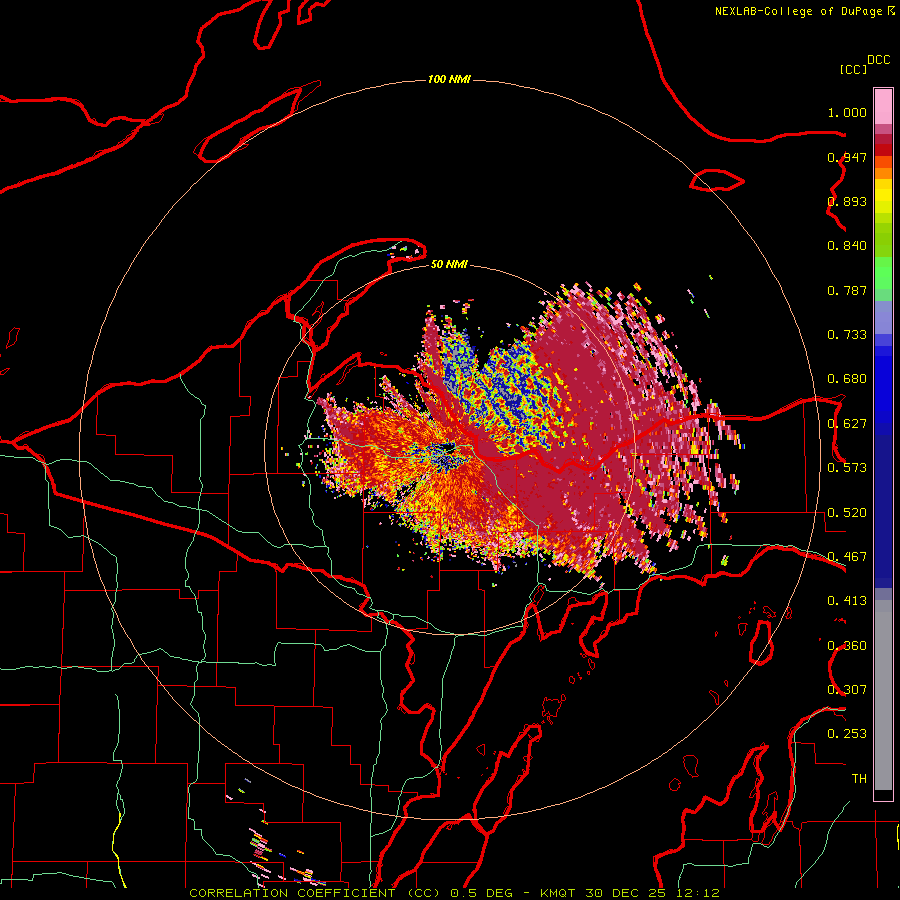Screen dimensions: 900x900
Task: Click the 0.520 legend value
Action: tap(847, 513)
